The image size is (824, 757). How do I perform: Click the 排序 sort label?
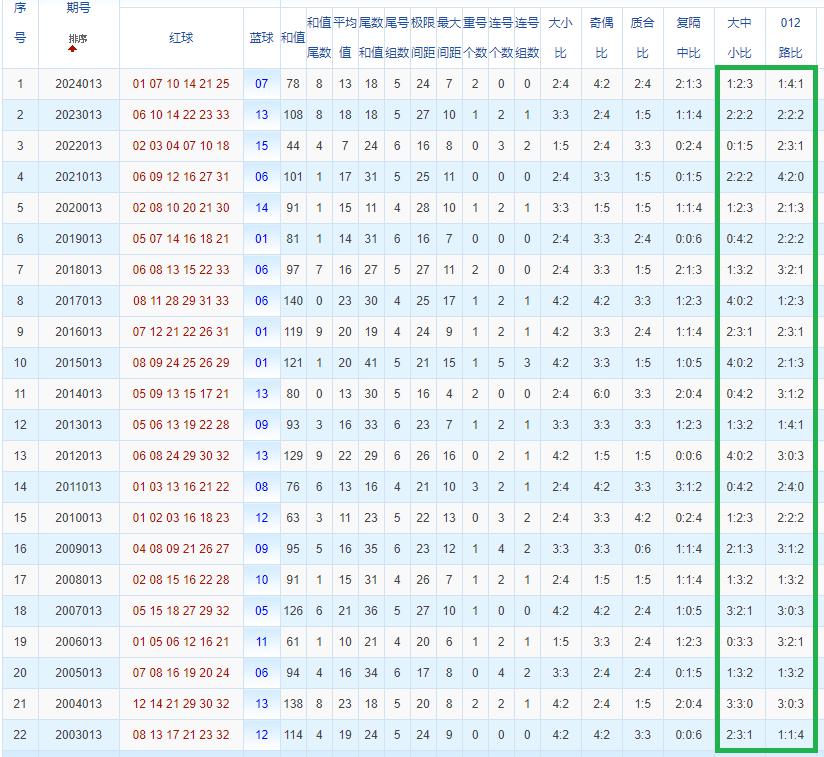click(77, 38)
